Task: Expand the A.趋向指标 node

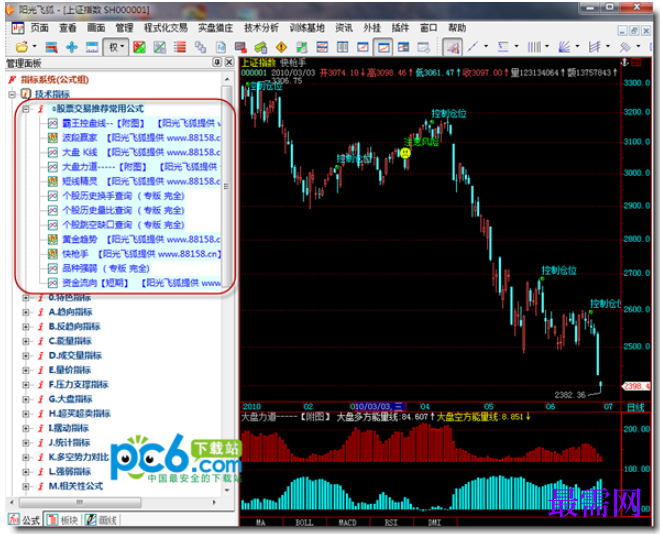Action: tap(26, 312)
